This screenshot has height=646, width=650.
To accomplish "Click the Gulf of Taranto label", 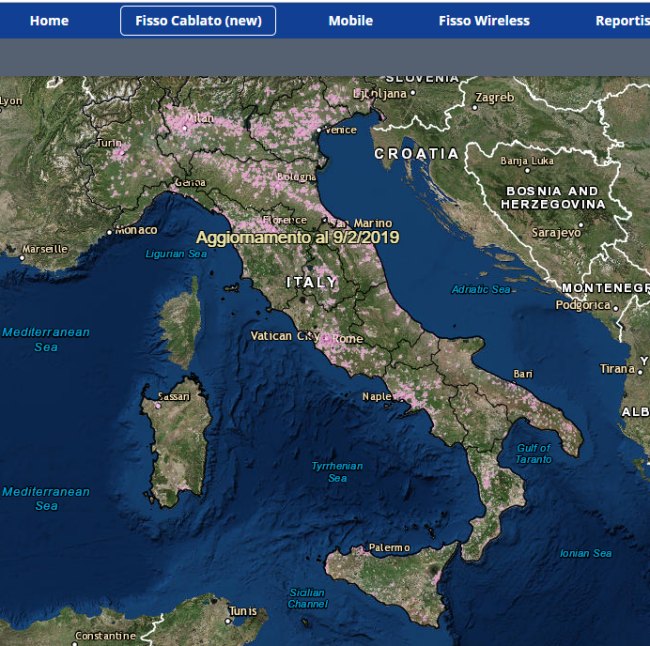I will [x=533, y=453].
